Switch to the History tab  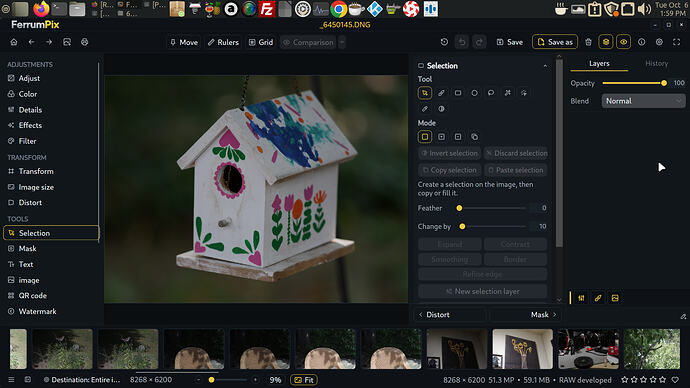coord(657,64)
